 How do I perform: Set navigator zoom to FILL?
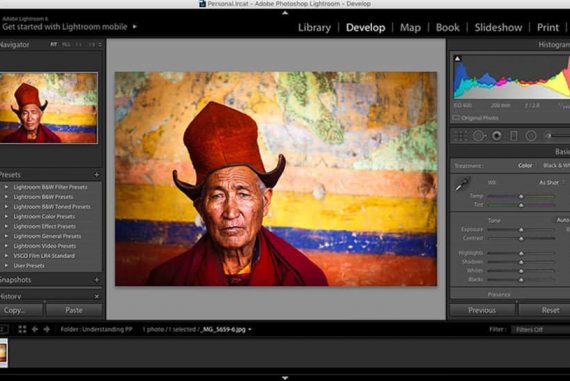pyautogui.click(x=66, y=44)
